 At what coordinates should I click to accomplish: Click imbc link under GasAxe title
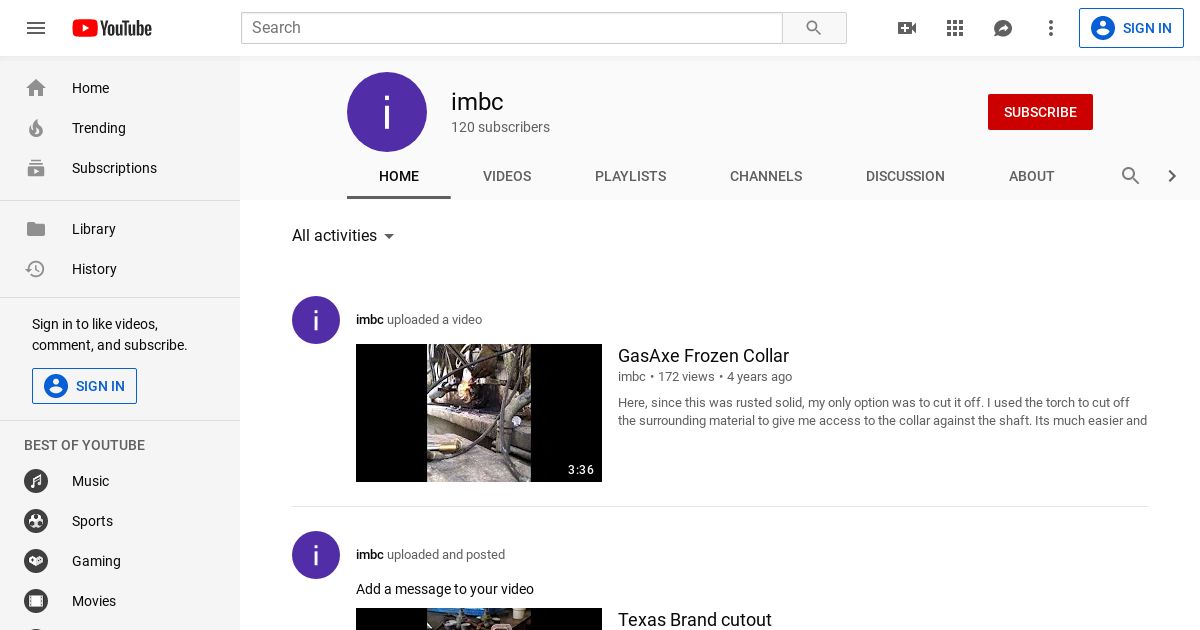pyautogui.click(x=632, y=377)
